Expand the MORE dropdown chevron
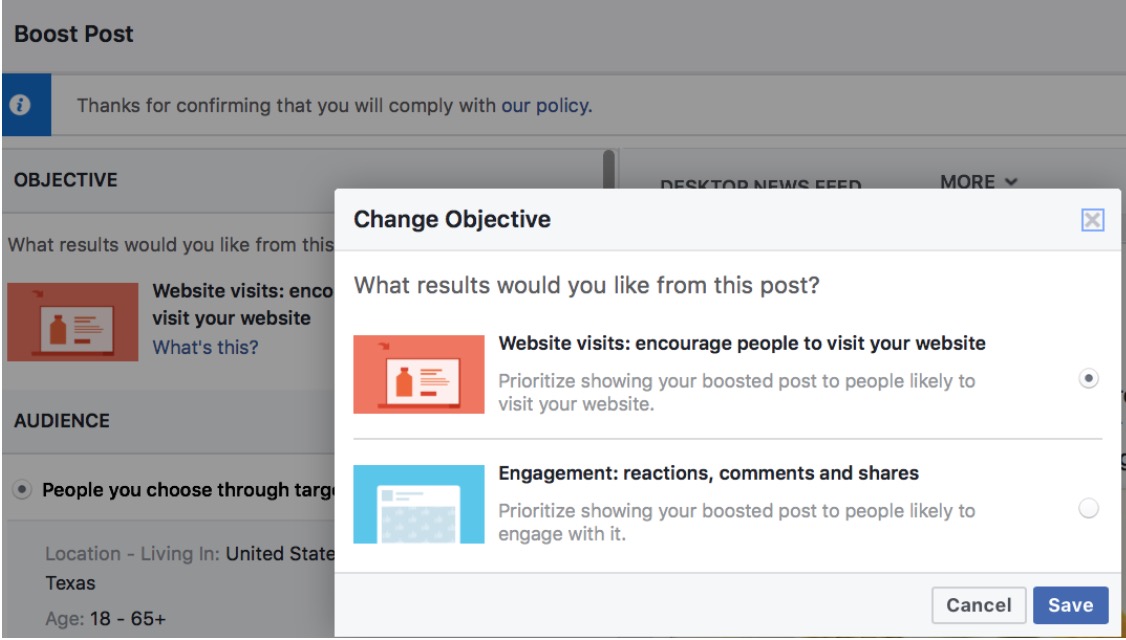This screenshot has width=1126, height=640. coord(1011,182)
